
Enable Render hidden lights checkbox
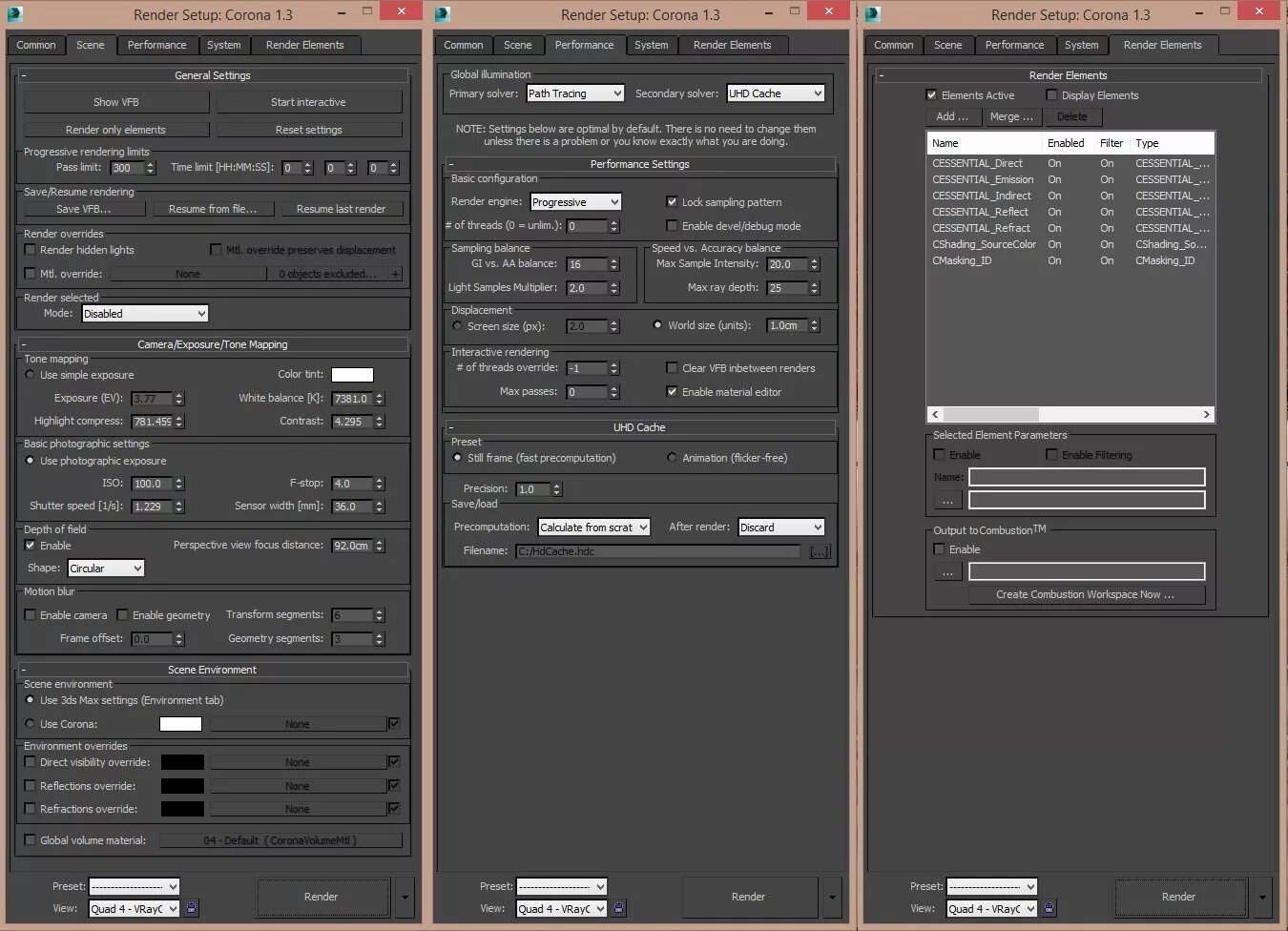click(x=30, y=250)
